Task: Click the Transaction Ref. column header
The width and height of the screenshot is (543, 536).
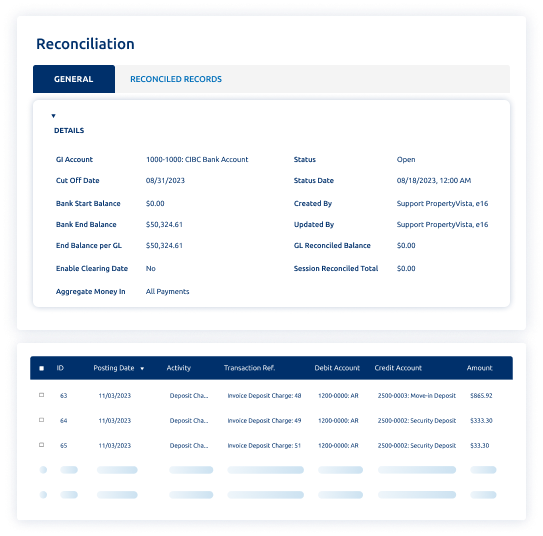Action: click(x=249, y=368)
